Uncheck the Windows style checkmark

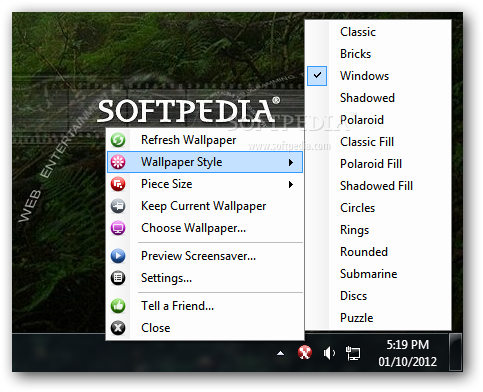tap(317, 76)
